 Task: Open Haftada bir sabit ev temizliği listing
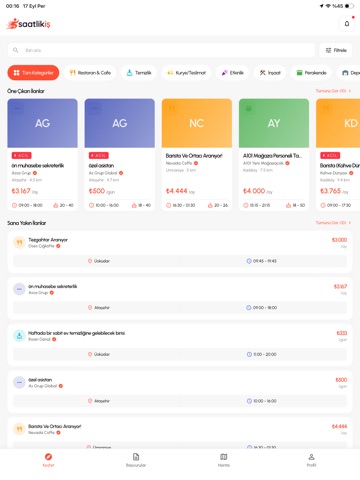[180, 345]
